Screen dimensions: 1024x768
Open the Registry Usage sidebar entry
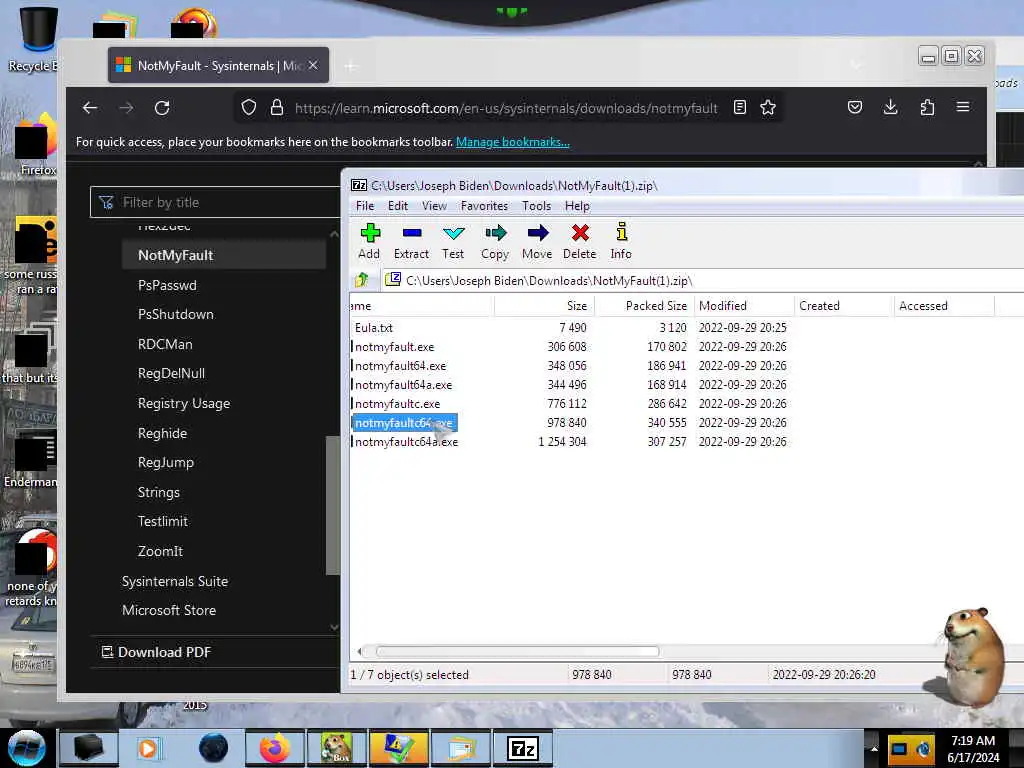click(x=184, y=404)
